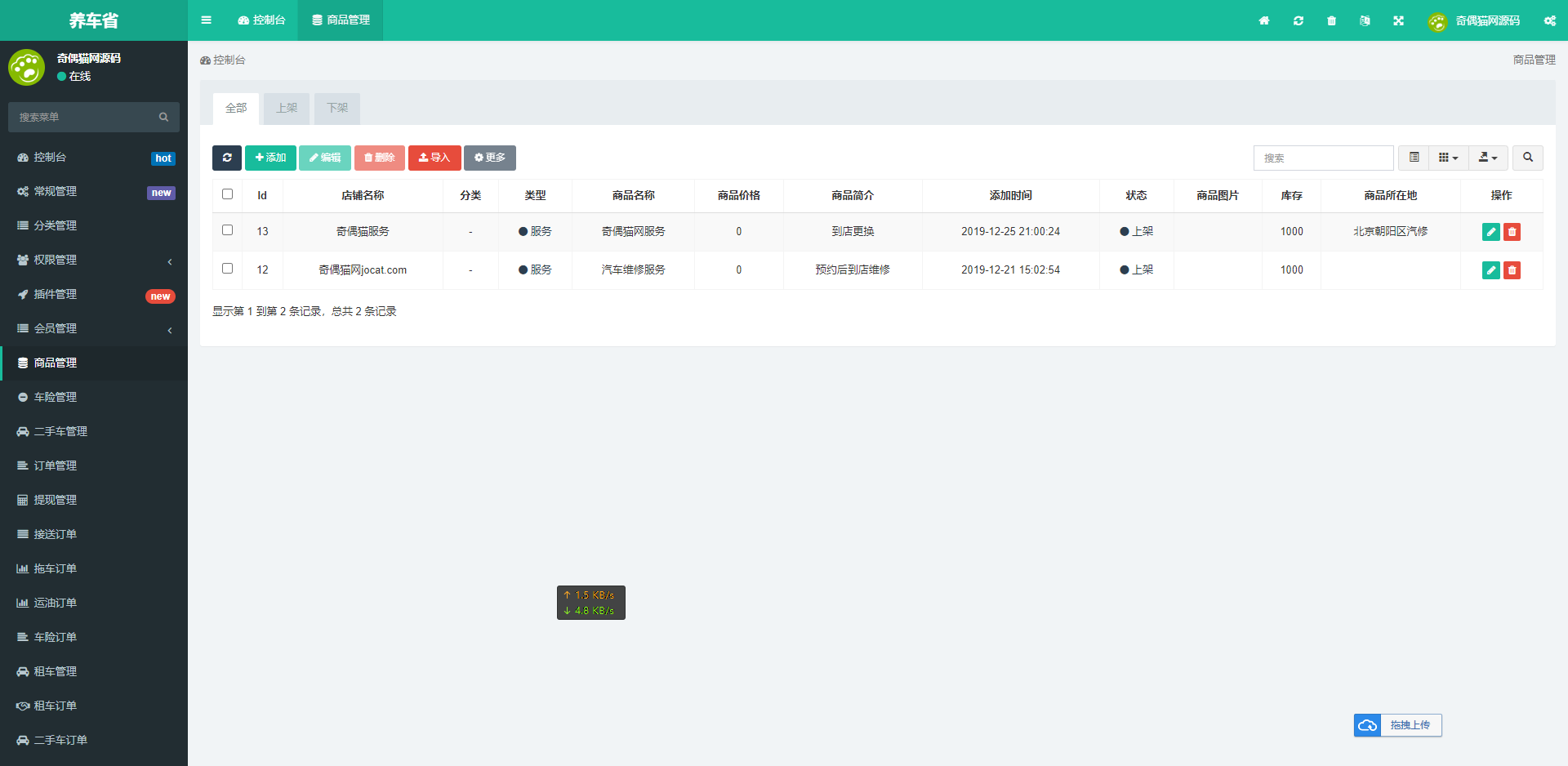Select the header select-all checkbox
This screenshot has height=766, width=1568.
coord(228,194)
